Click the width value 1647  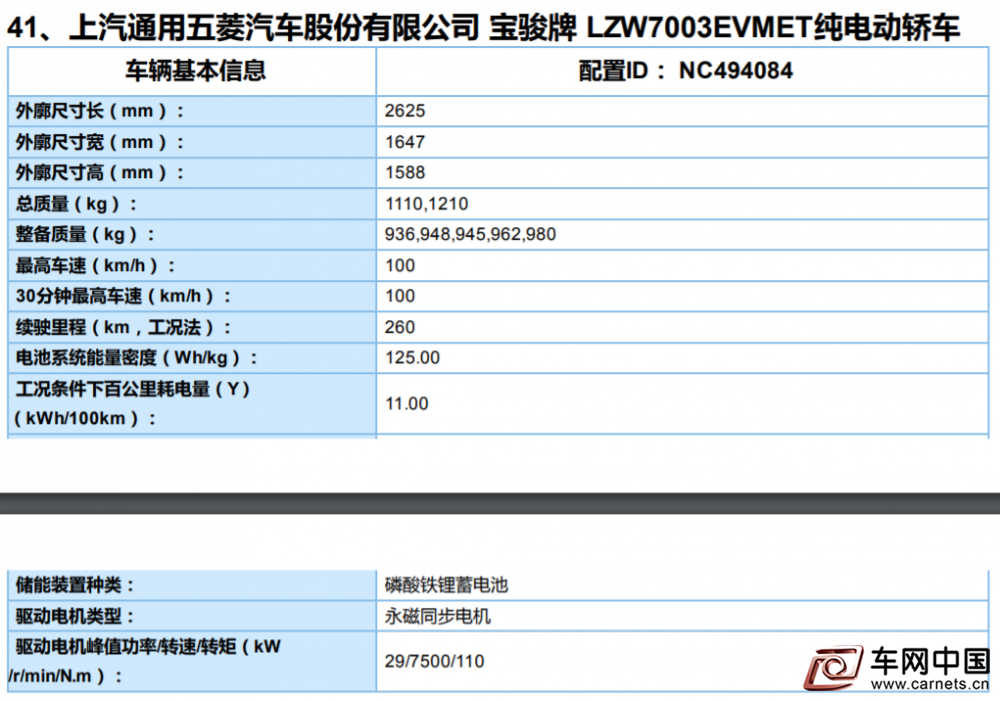[x=405, y=142]
